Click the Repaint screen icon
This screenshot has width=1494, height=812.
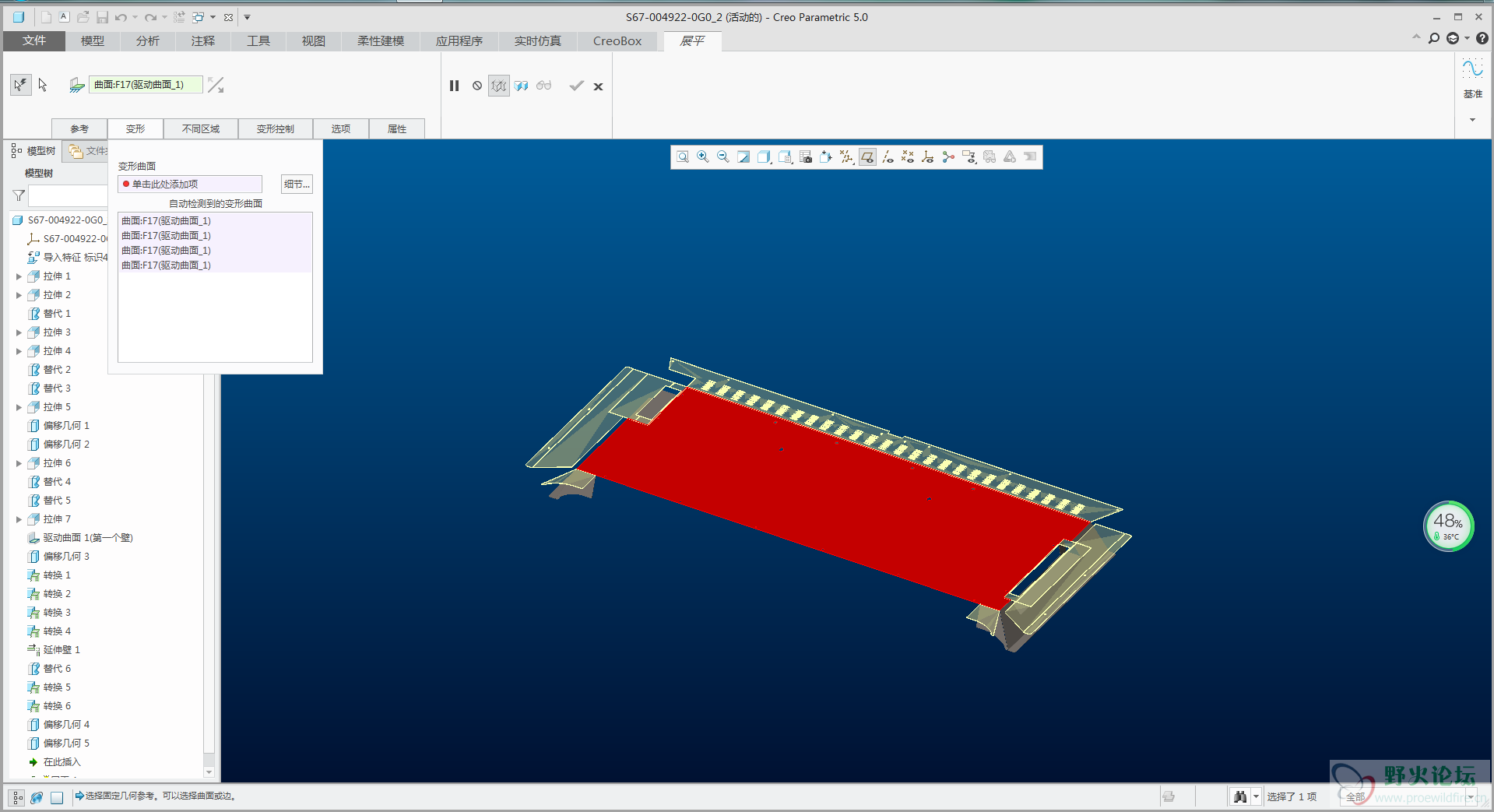(744, 157)
